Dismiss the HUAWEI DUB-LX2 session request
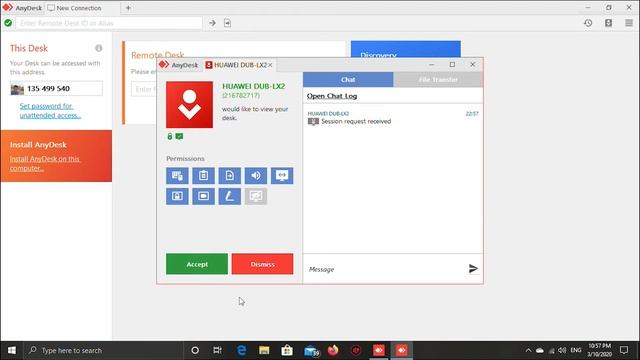Screen dimensions: 640x360 262,264
